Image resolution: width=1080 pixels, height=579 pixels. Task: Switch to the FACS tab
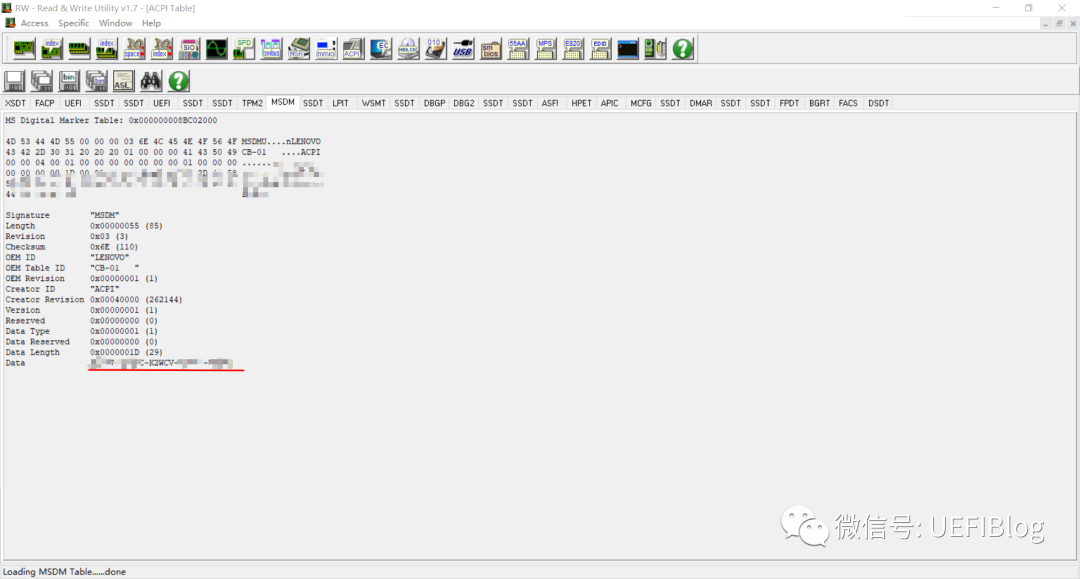[x=848, y=103]
